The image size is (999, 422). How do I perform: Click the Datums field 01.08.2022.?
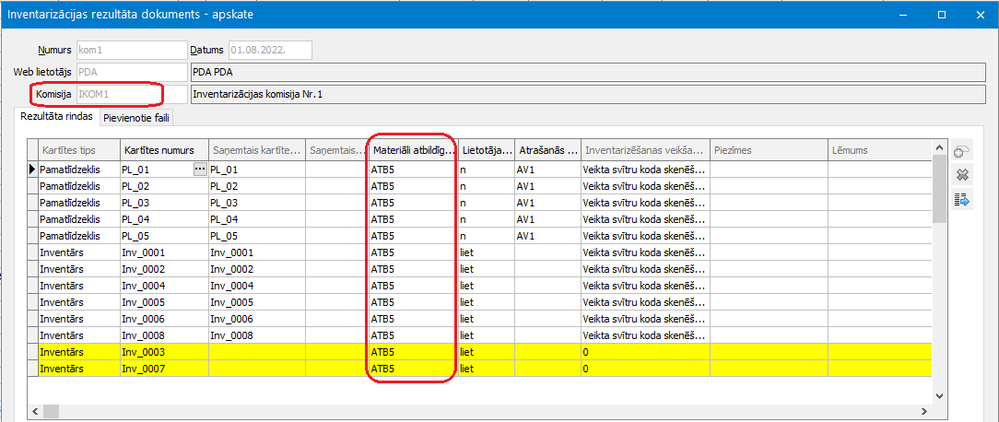[x=269, y=50]
